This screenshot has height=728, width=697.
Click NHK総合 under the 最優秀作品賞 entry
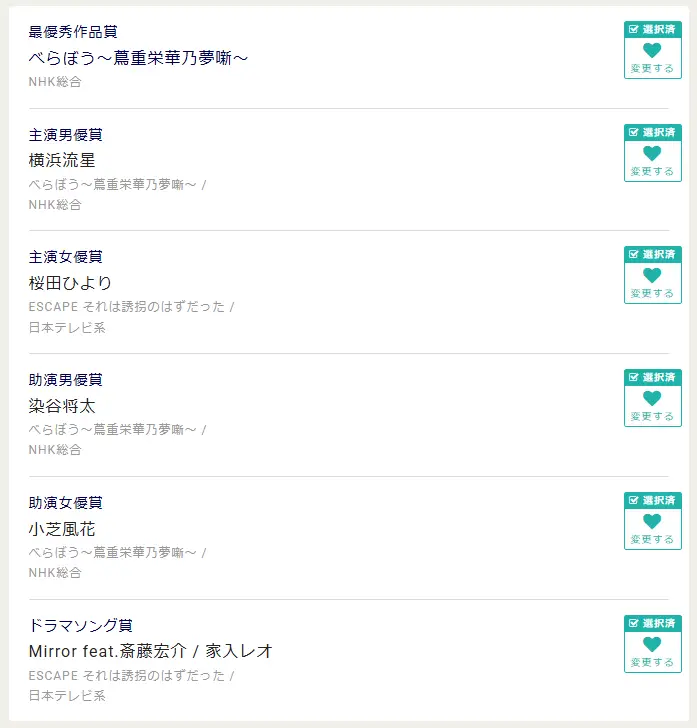point(55,82)
